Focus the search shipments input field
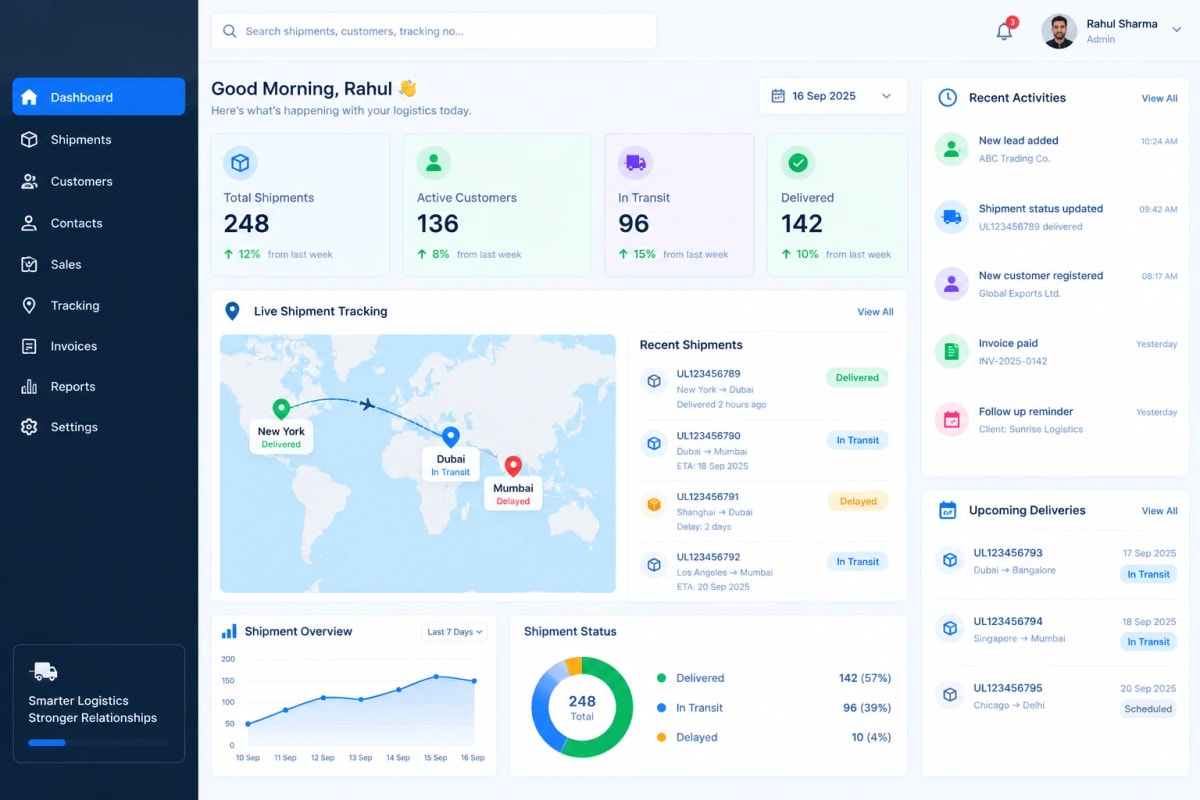Image resolution: width=1200 pixels, height=800 pixels. pos(433,31)
